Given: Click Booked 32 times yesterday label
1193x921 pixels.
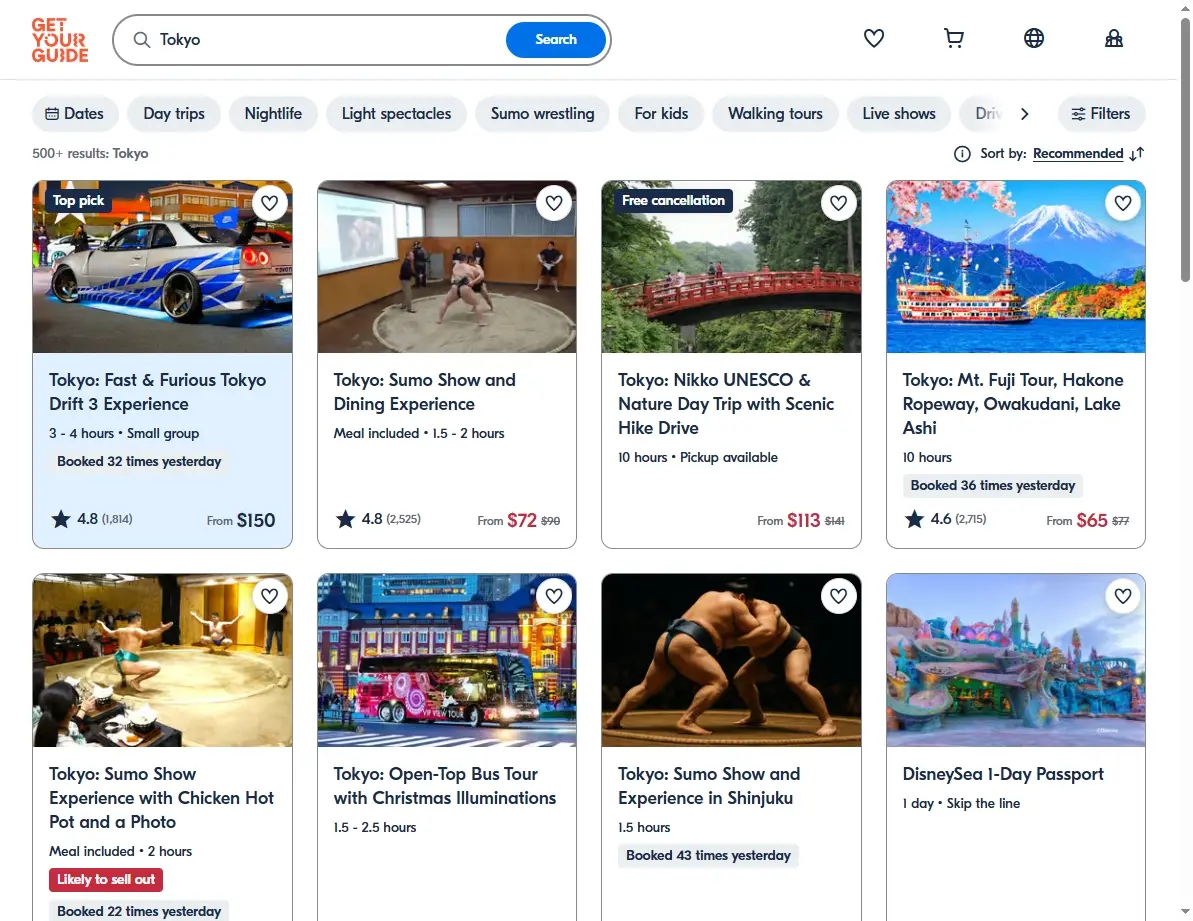Looking at the screenshot, I should [139, 462].
